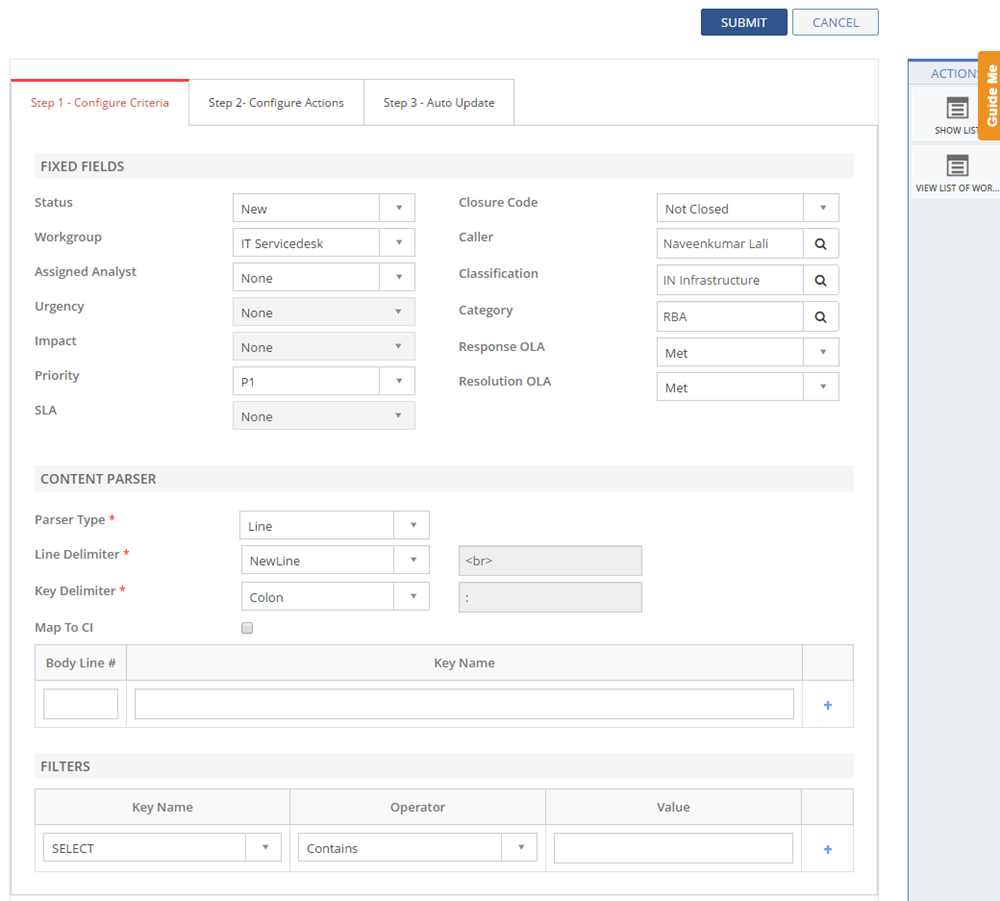1000x901 pixels.
Task: Click the Category lookup search icon
Action: (820, 317)
